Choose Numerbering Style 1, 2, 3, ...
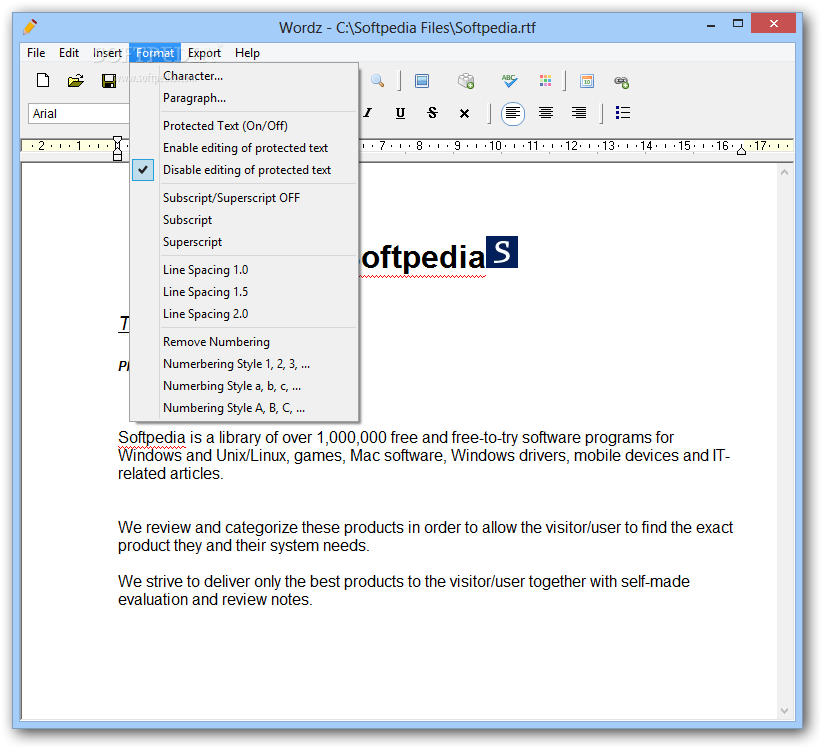Viewport: 823px width, 749px height. [x=245, y=364]
